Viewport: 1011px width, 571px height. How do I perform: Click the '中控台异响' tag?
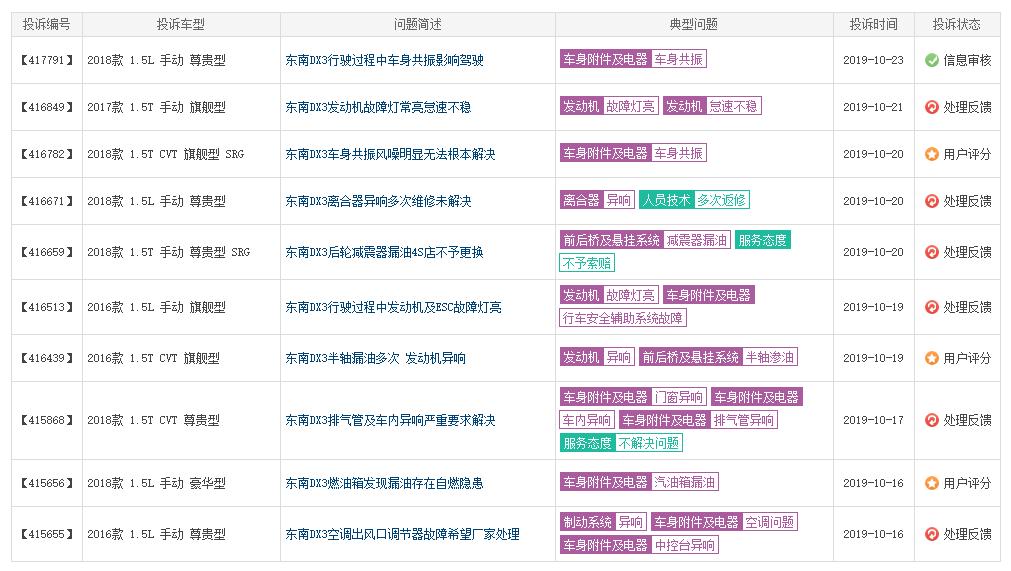click(x=685, y=545)
